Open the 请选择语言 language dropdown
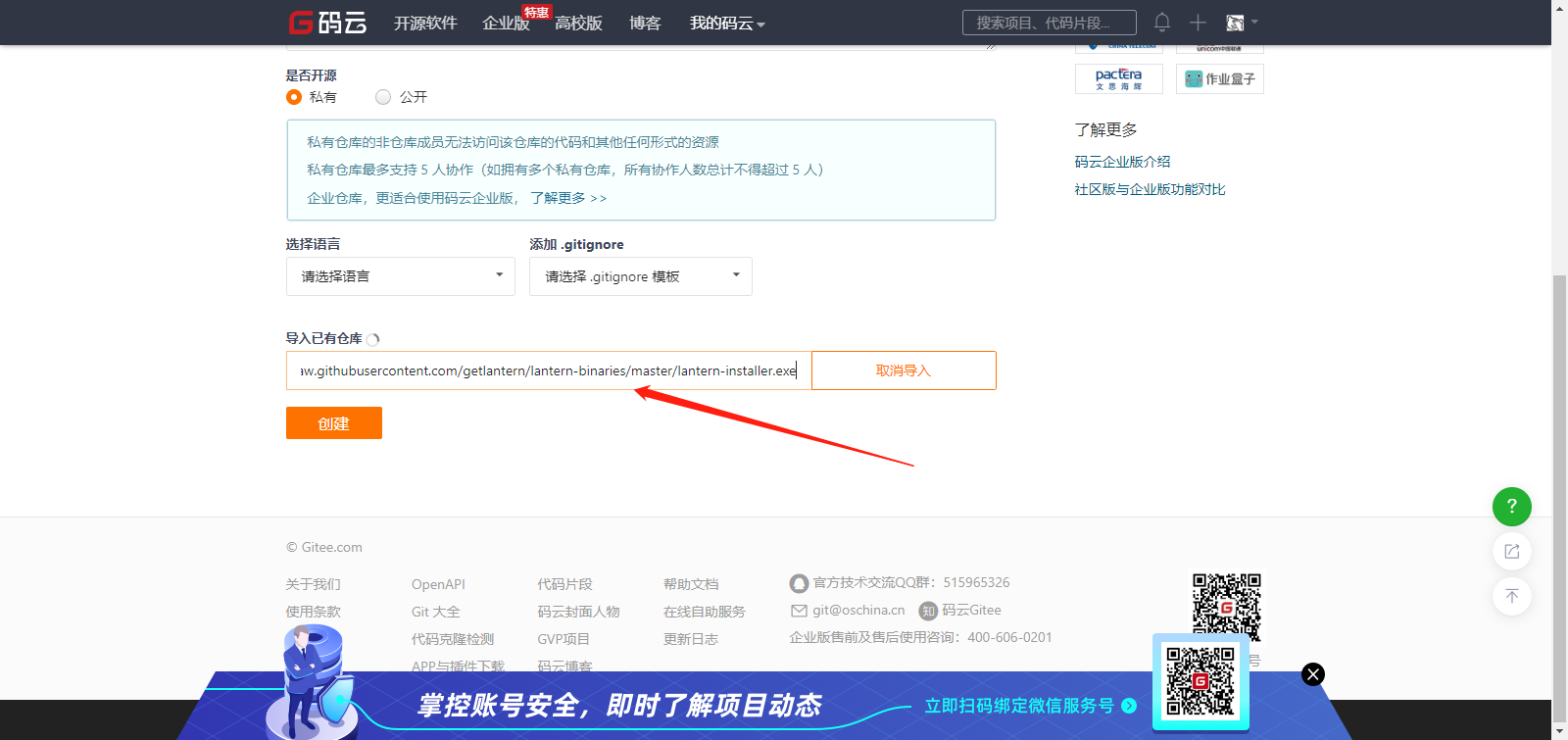1568x740 pixels. (x=401, y=276)
